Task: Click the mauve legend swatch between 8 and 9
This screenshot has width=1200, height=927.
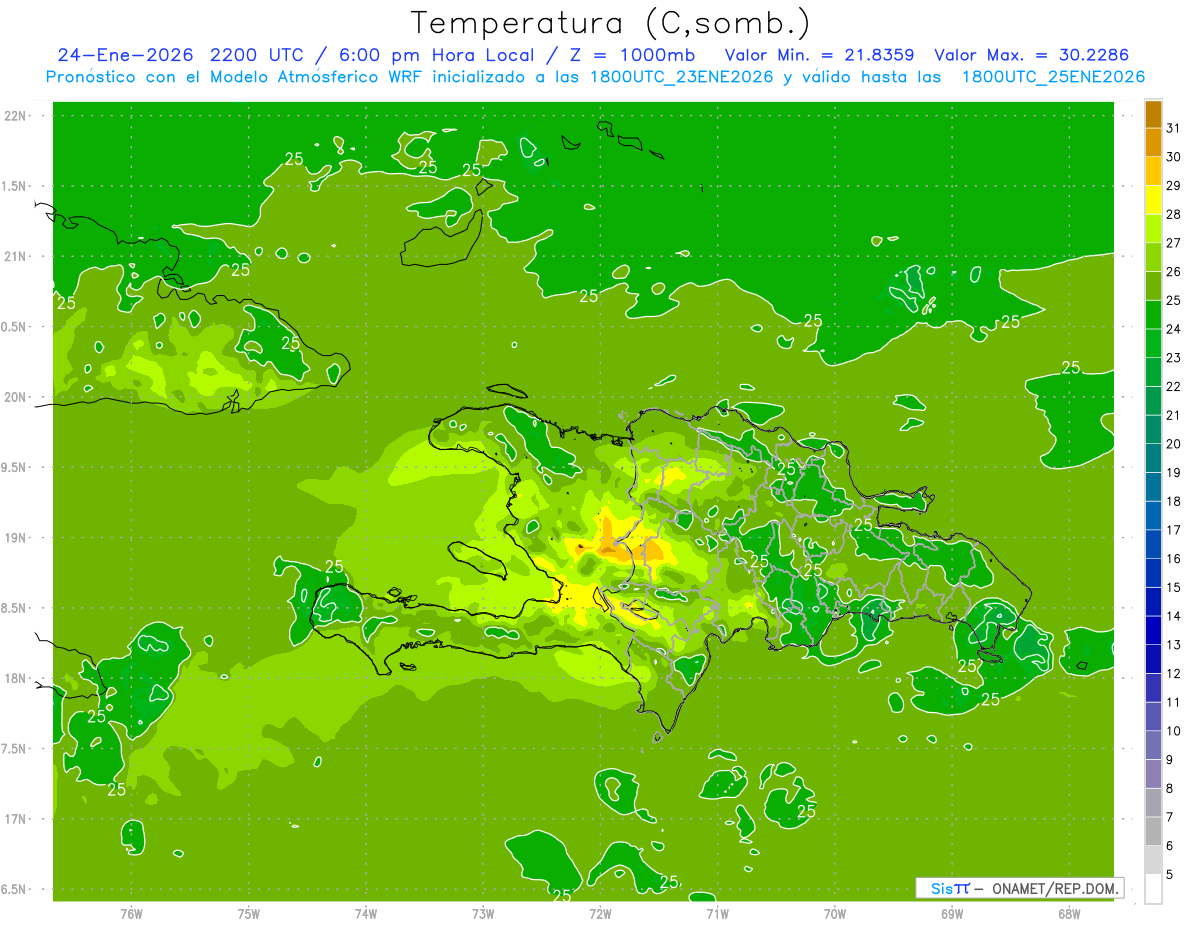Action: pos(1153,773)
